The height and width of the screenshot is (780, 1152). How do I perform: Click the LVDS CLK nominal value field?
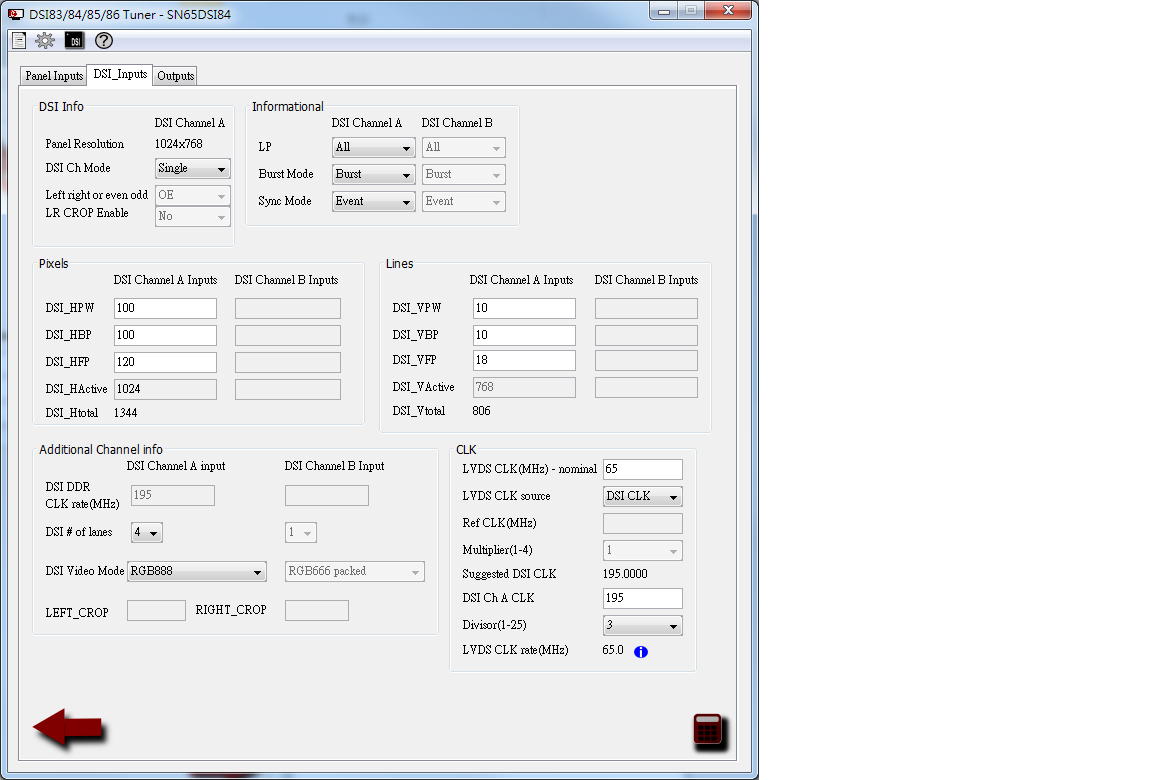point(642,468)
